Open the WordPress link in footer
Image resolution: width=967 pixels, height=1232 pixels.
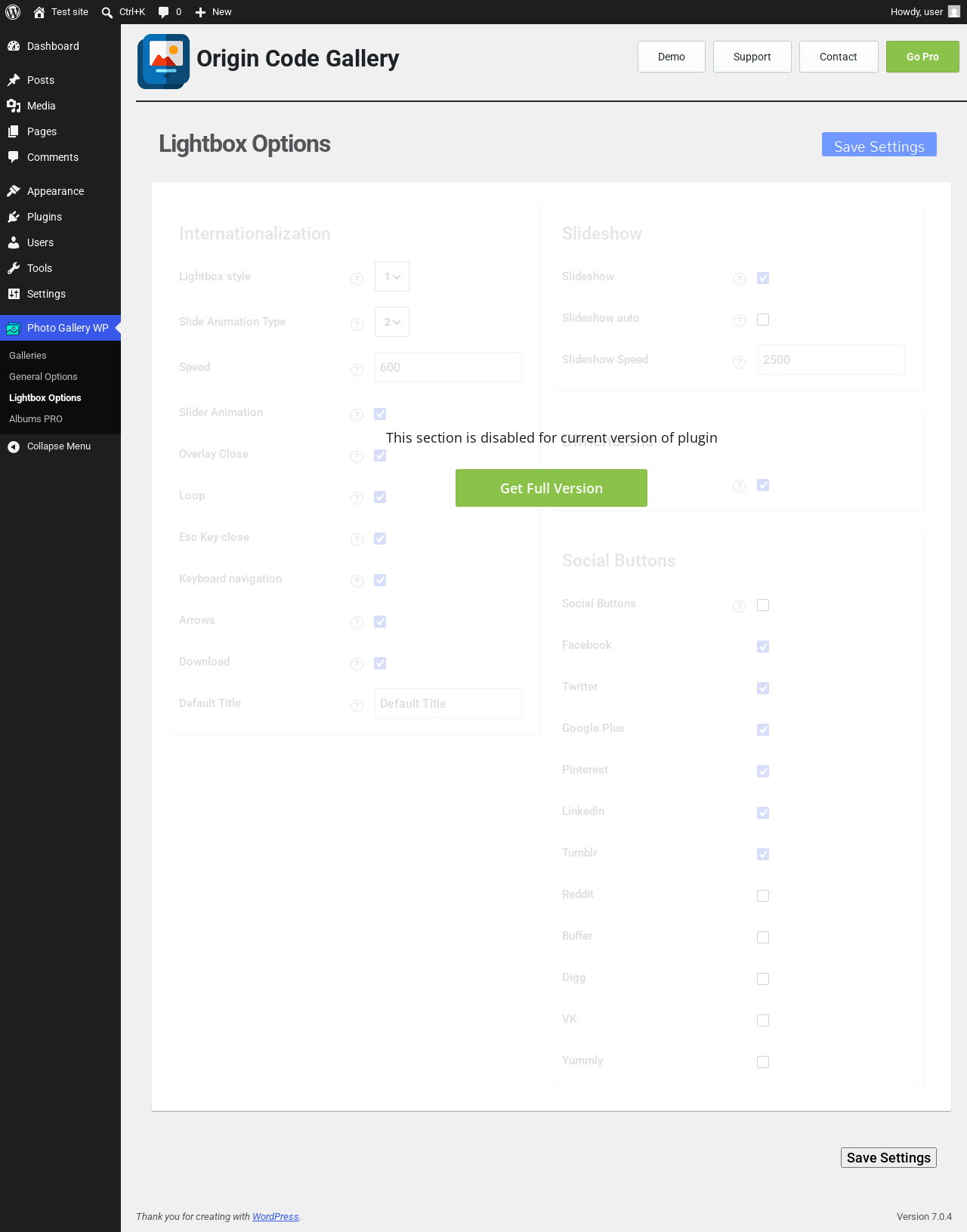[276, 1217]
